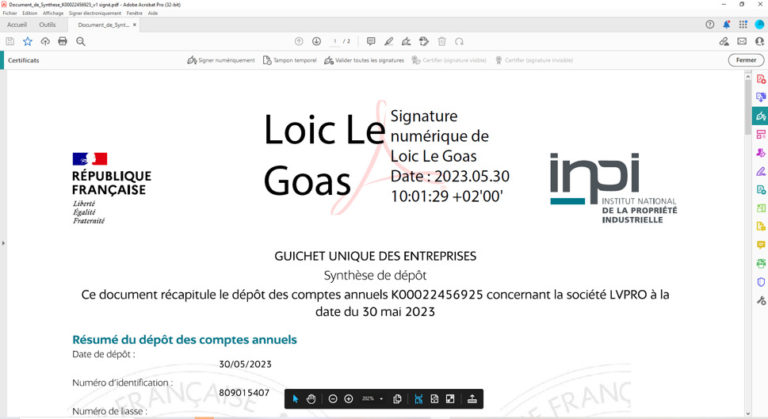Open the search magnifier tool
This screenshot has width=768, height=419.
coord(80,41)
